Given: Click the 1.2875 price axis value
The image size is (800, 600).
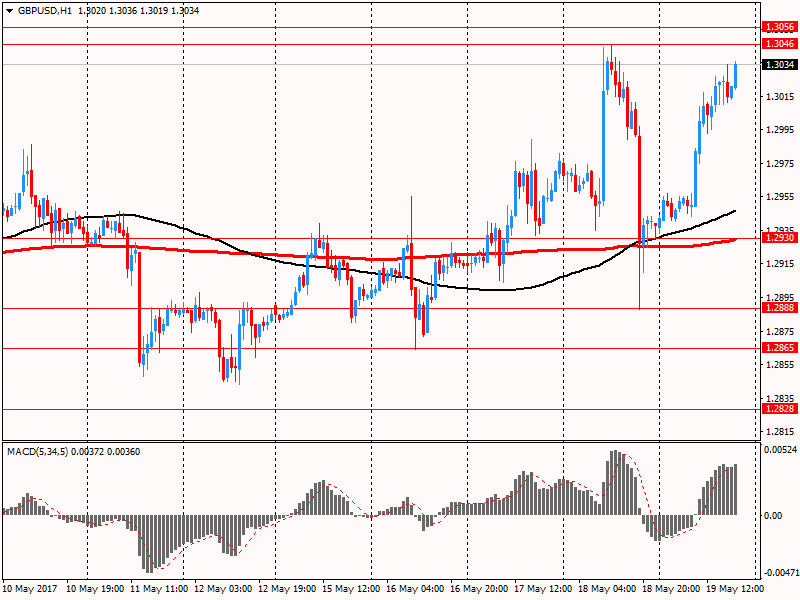Looking at the screenshot, I should click(781, 332).
